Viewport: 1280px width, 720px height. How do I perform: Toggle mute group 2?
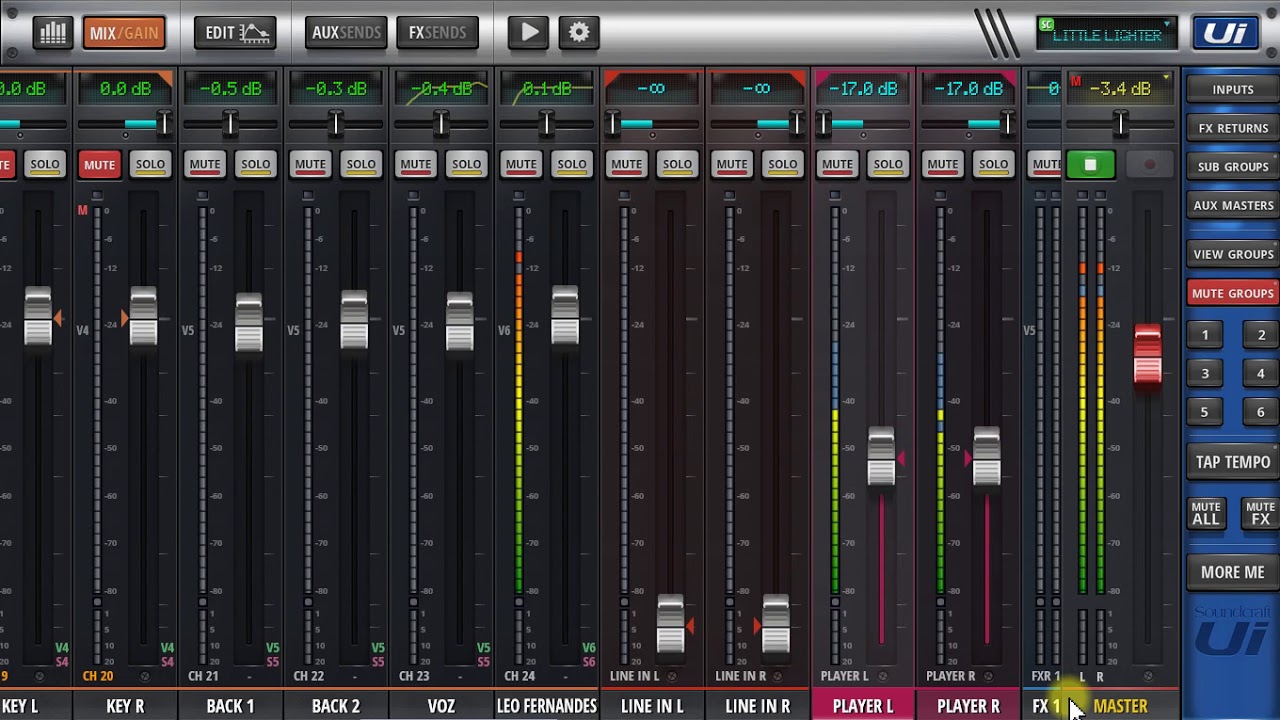pos(1261,335)
